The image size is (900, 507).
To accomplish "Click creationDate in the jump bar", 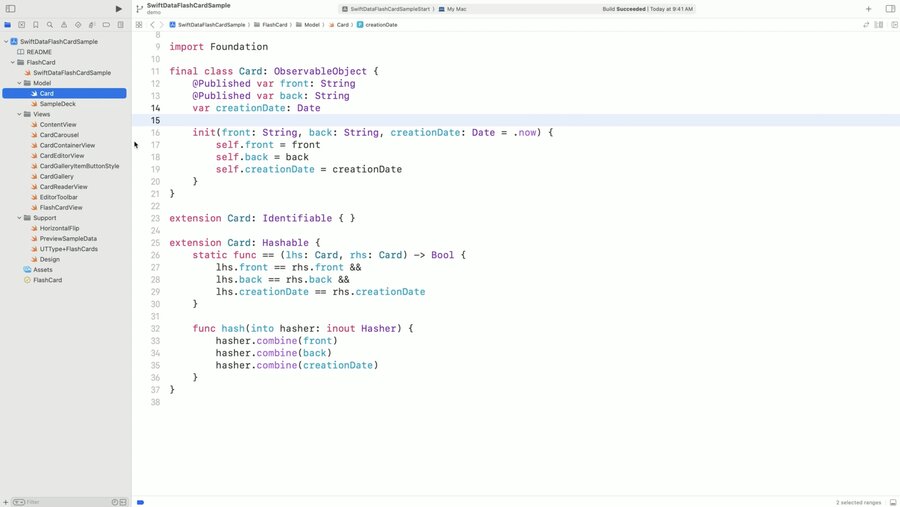I will coord(377,25).
